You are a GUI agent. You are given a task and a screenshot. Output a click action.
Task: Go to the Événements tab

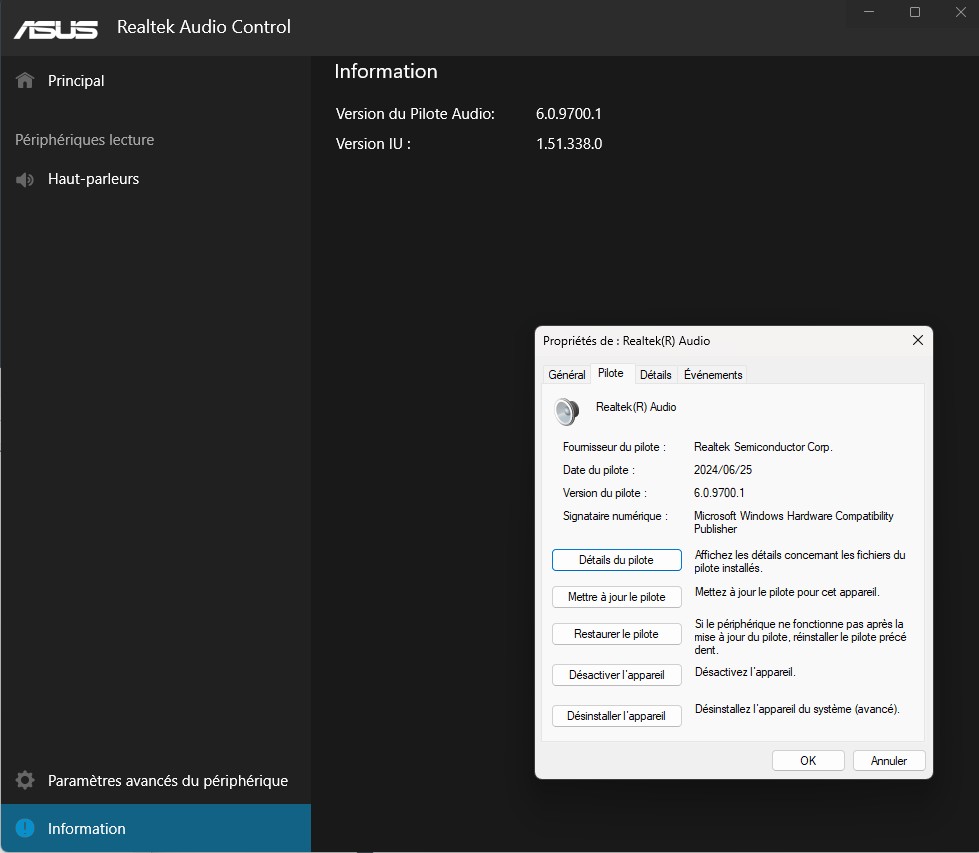coord(713,375)
